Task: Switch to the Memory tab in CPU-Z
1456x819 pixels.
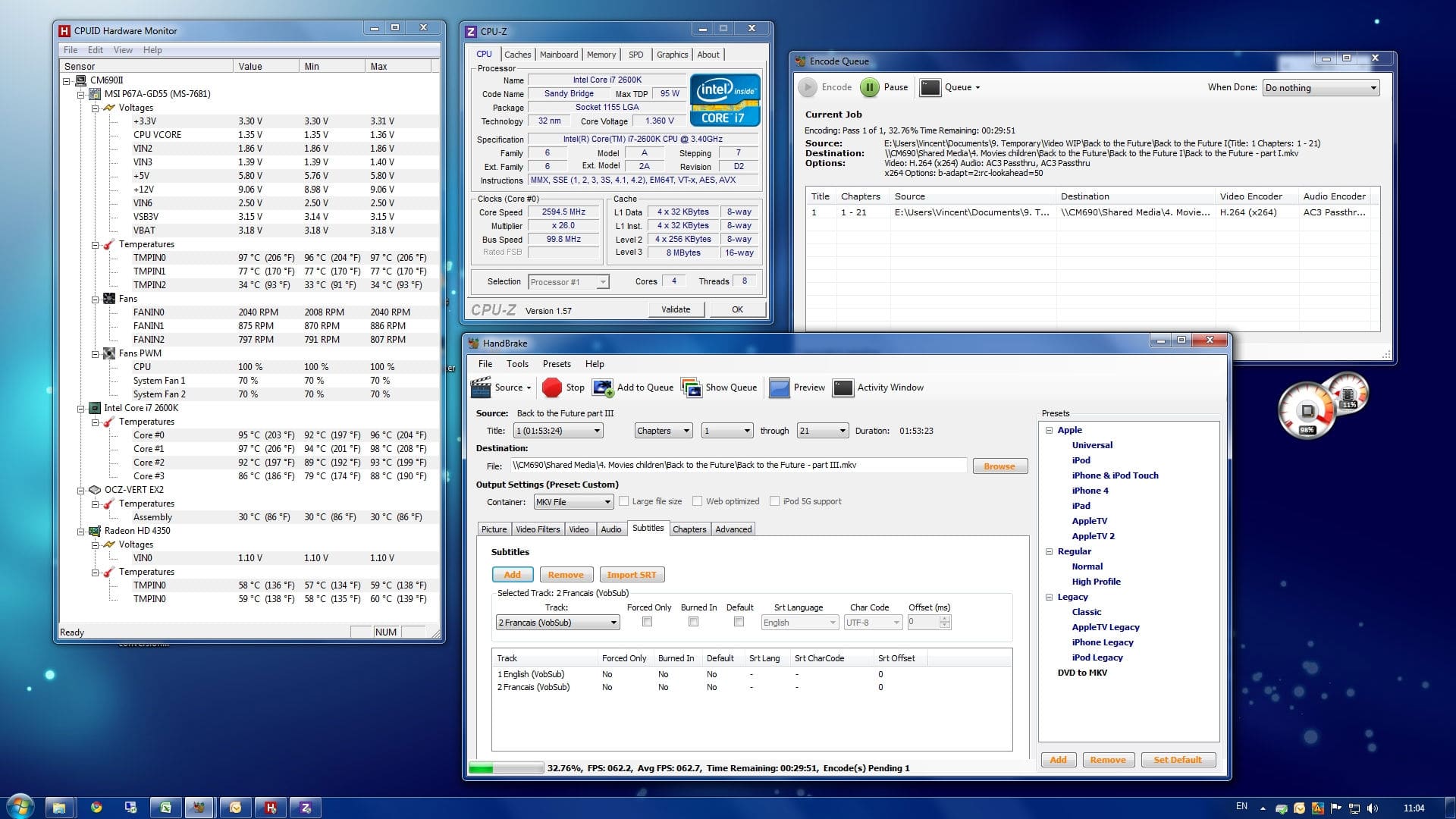Action: pyautogui.click(x=601, y=55)
